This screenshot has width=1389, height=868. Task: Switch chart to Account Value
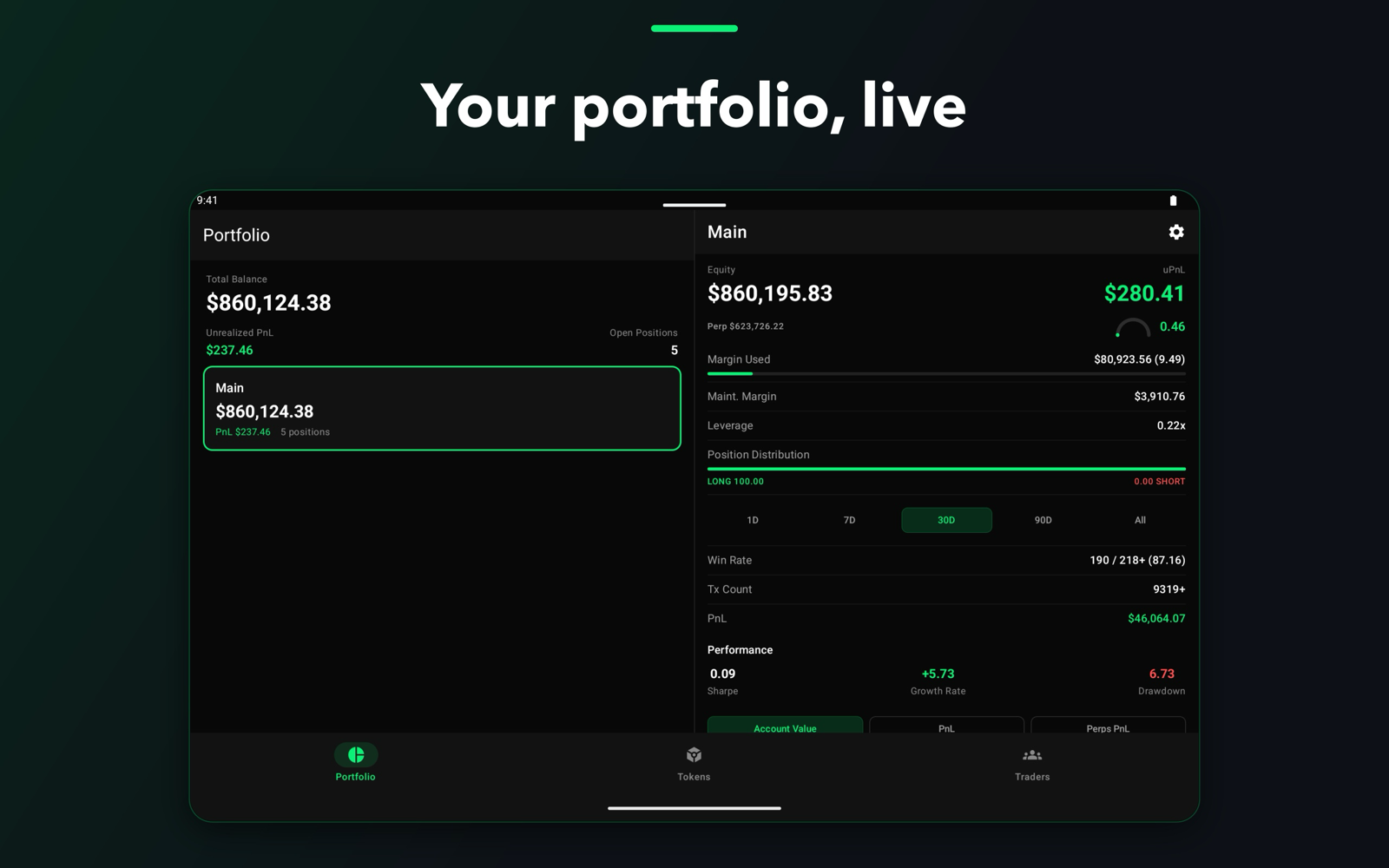point(785,726)
